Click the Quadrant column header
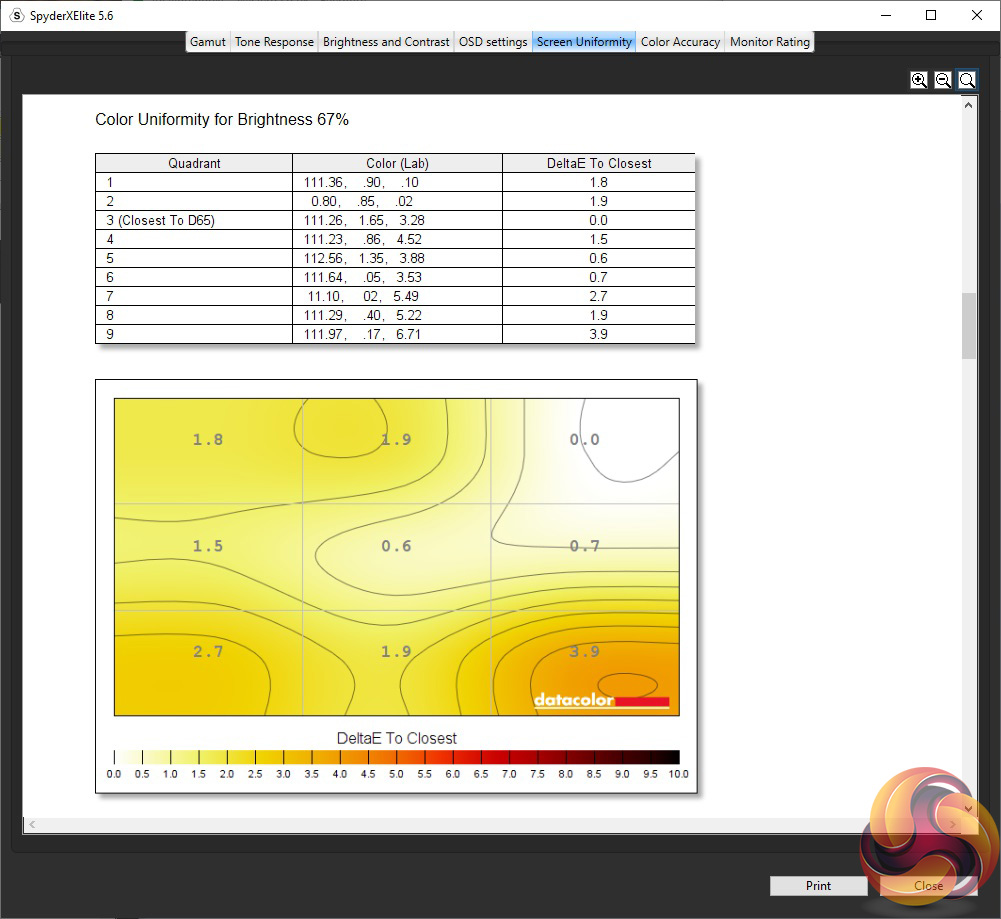Viewport: 1001px width, 919px height. coord(194,163)
